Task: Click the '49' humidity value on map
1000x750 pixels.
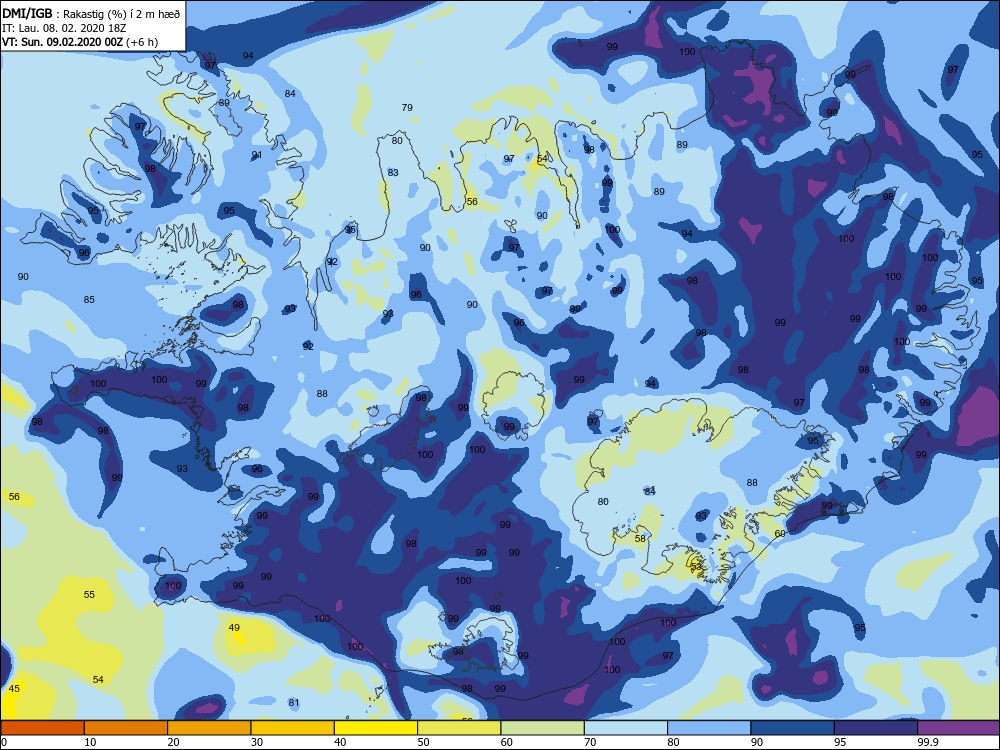Action: click(234, 628)
